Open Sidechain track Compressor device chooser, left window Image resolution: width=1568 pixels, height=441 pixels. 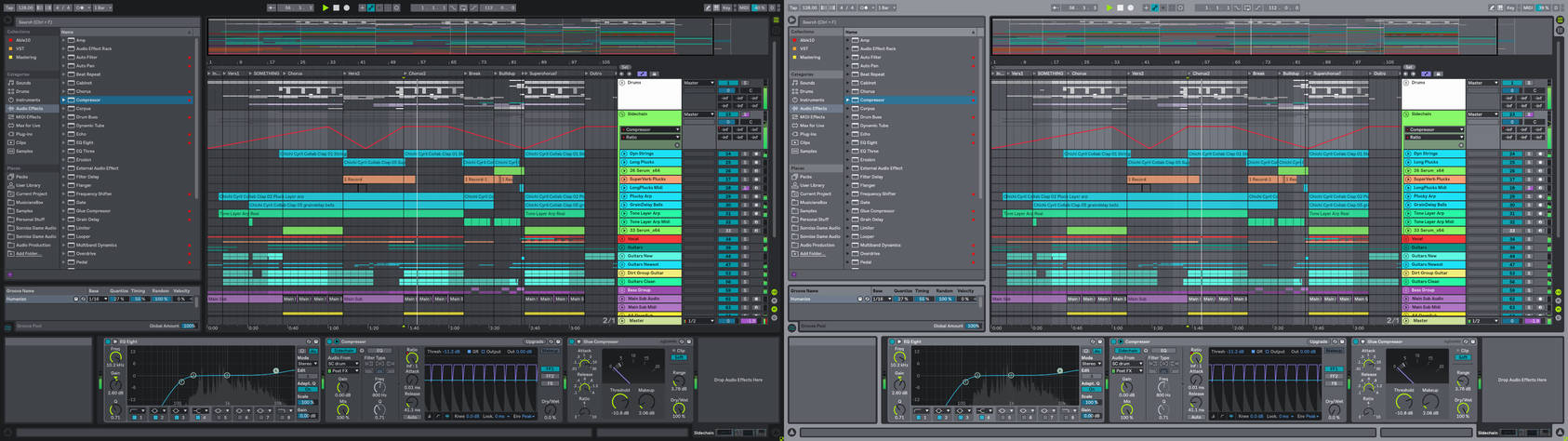pos(651,129)
